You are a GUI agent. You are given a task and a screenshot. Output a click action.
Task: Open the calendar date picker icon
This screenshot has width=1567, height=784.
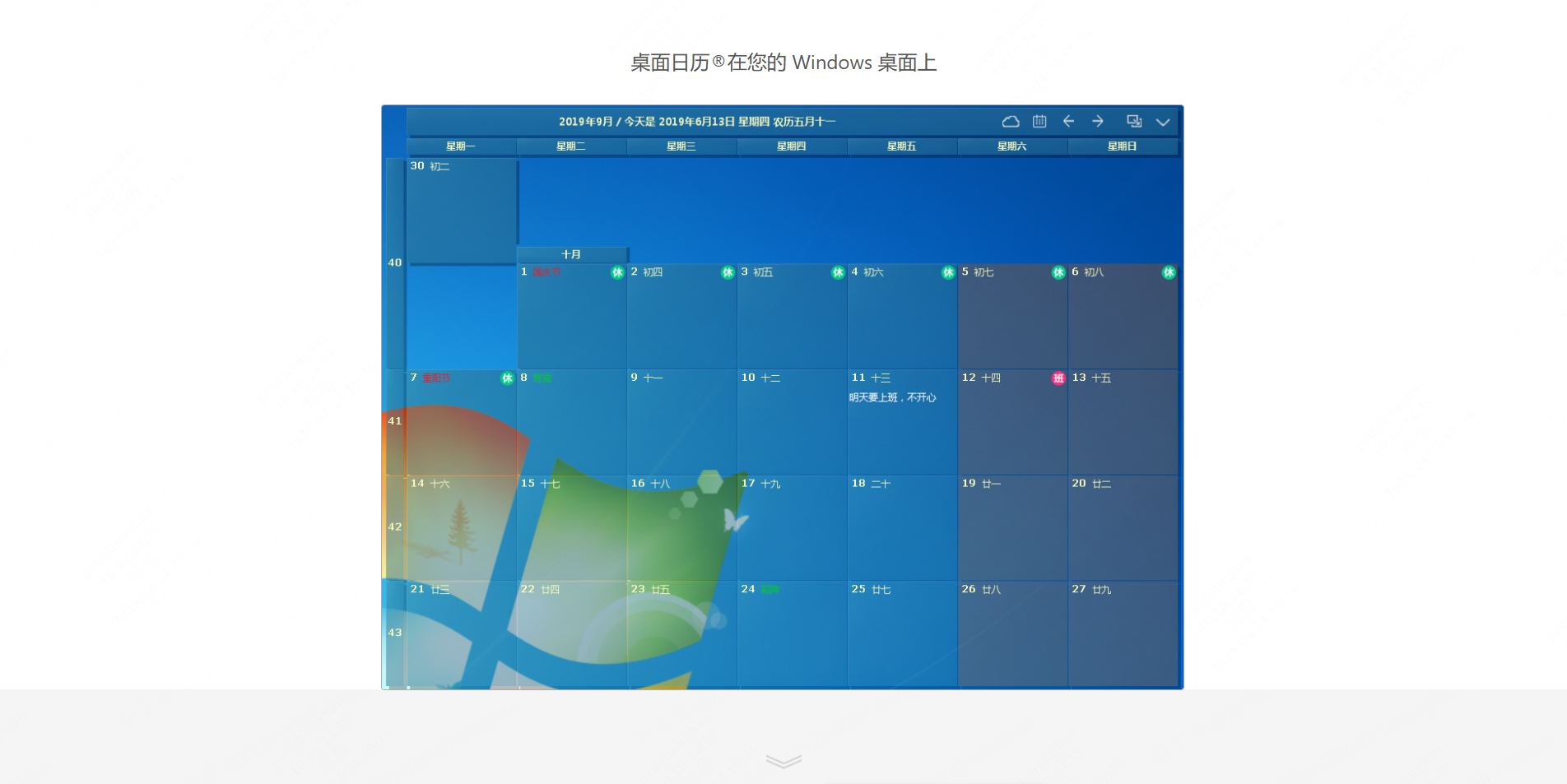coord(1039,122)
